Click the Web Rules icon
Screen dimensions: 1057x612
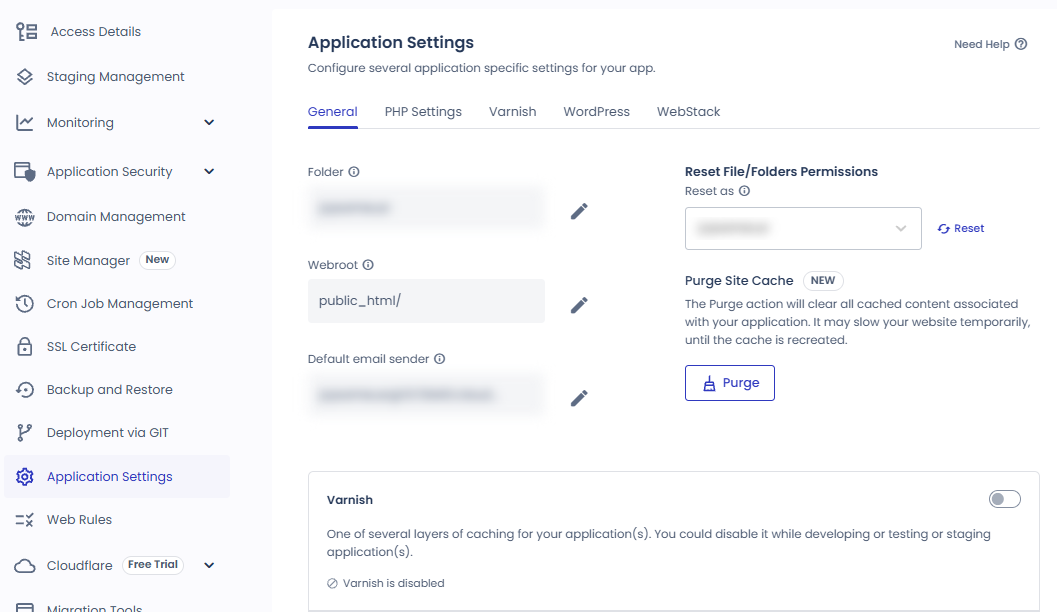pos(24,520)
